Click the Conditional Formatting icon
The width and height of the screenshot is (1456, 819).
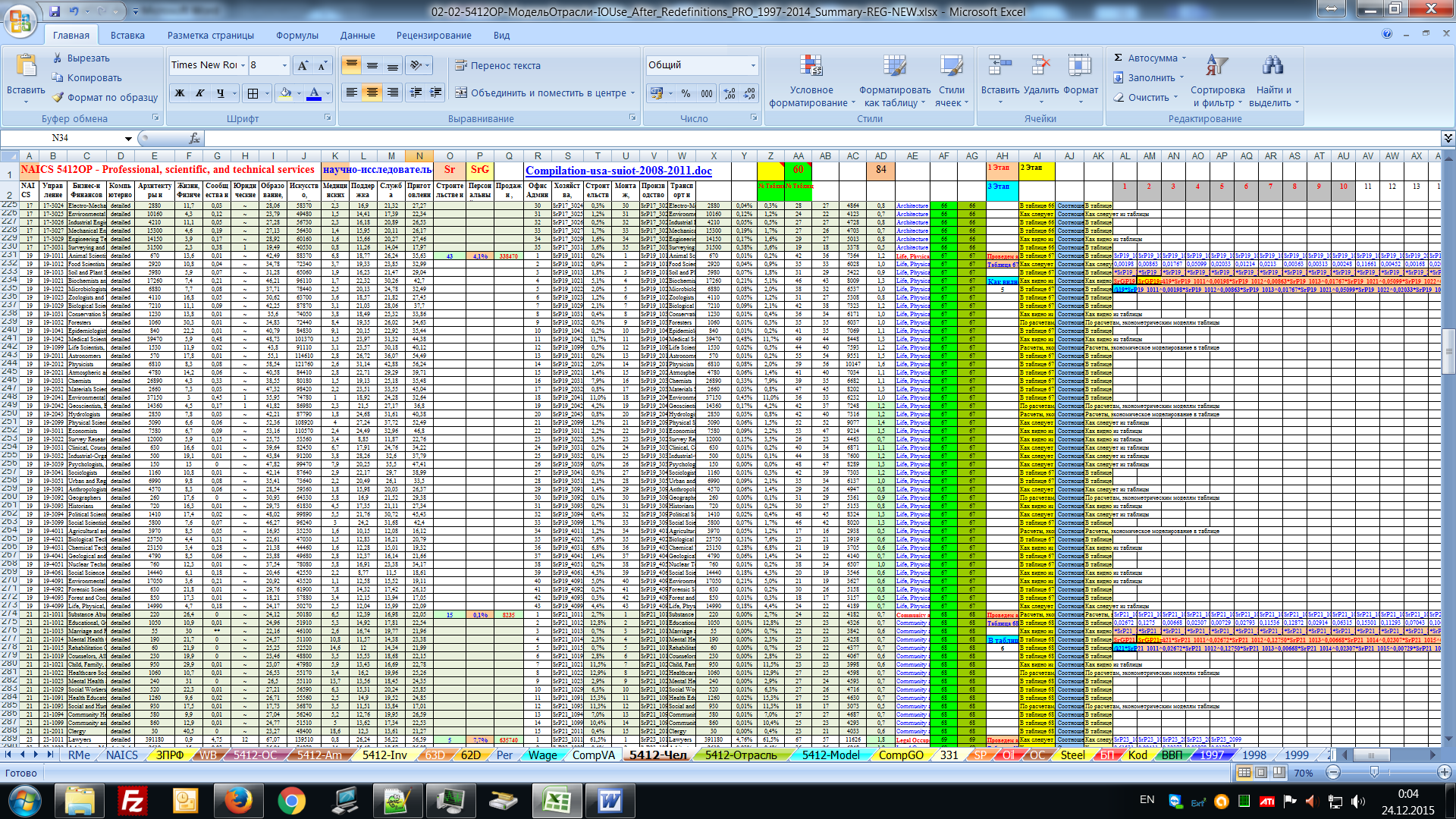811,67
